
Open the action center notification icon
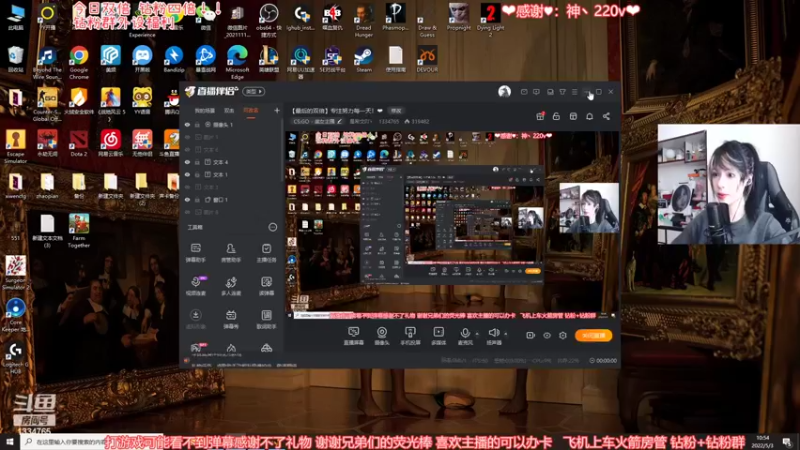click(x=787, y=442)
